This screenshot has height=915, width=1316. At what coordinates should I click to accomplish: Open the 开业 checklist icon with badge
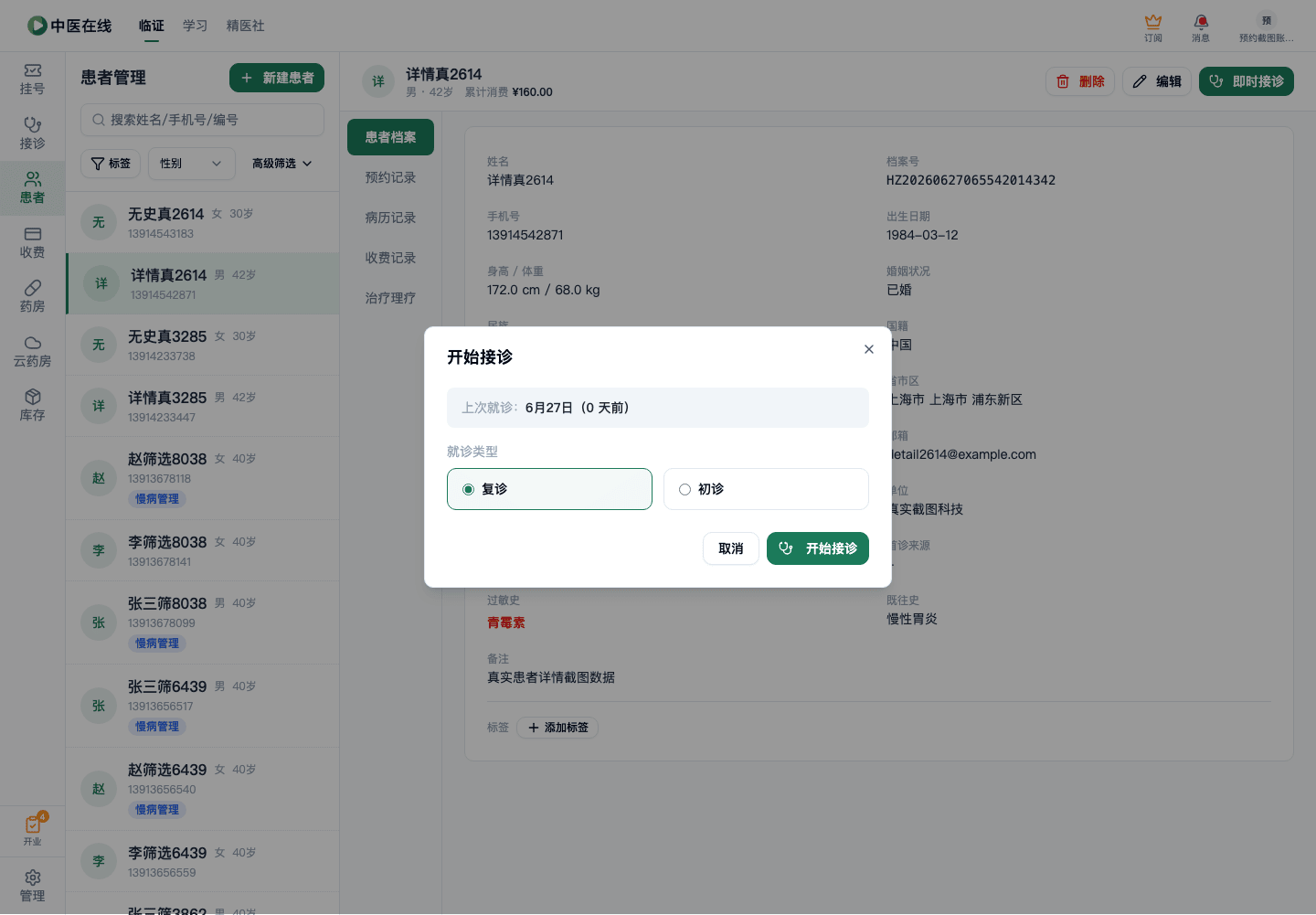(x=33, y=830)
